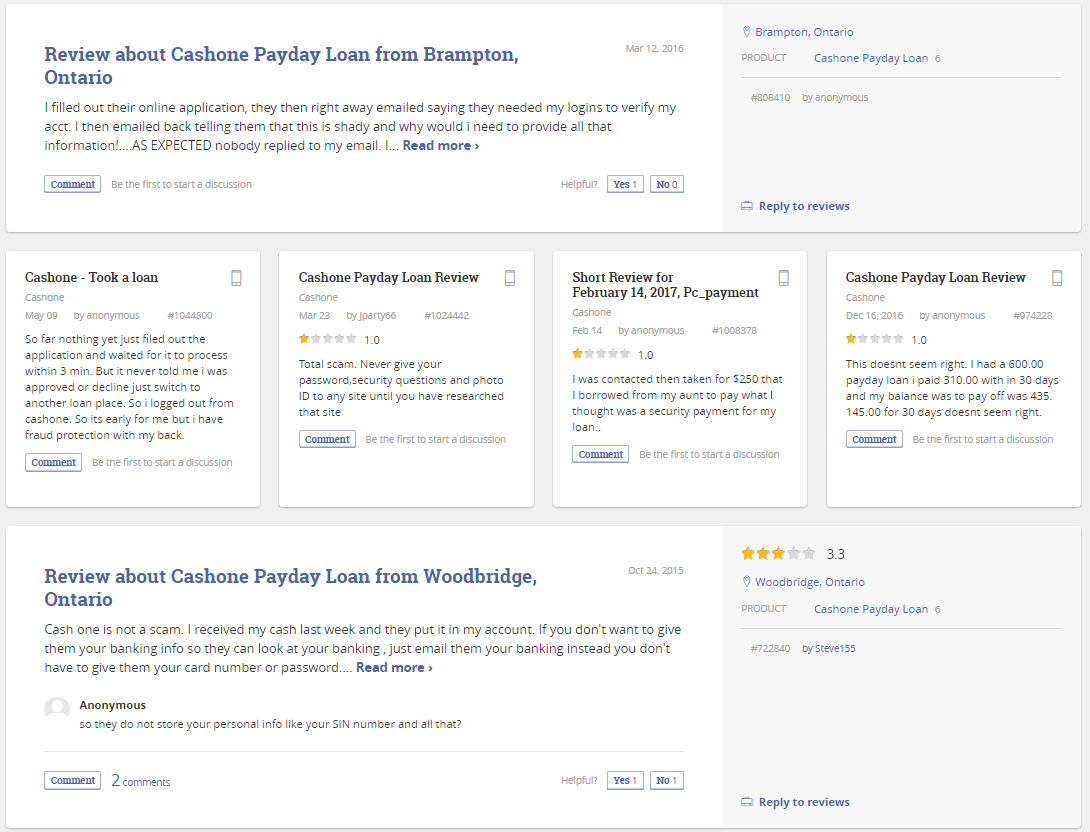Open Cashone Payday Loan product link for Brampton
Screen dimensions: 1090x832
(x=871, y=58)
